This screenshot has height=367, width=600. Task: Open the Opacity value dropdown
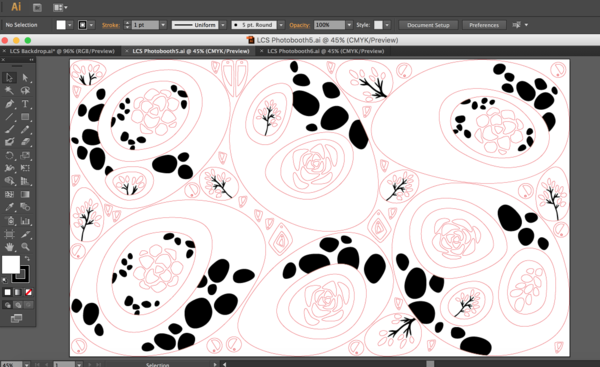click(x=349, y=25)
